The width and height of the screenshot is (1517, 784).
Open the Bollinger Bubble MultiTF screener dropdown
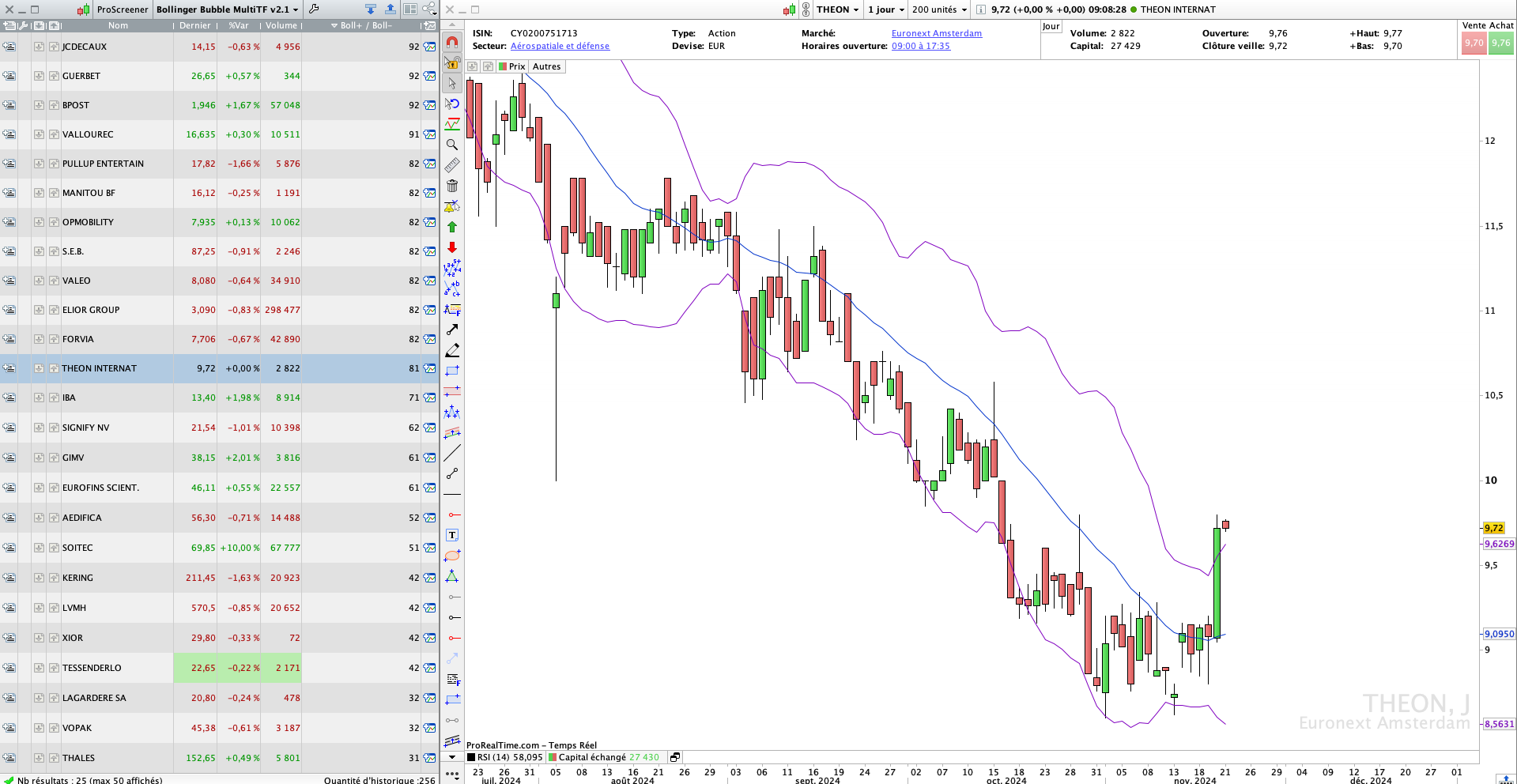click(x=228, y=9)
